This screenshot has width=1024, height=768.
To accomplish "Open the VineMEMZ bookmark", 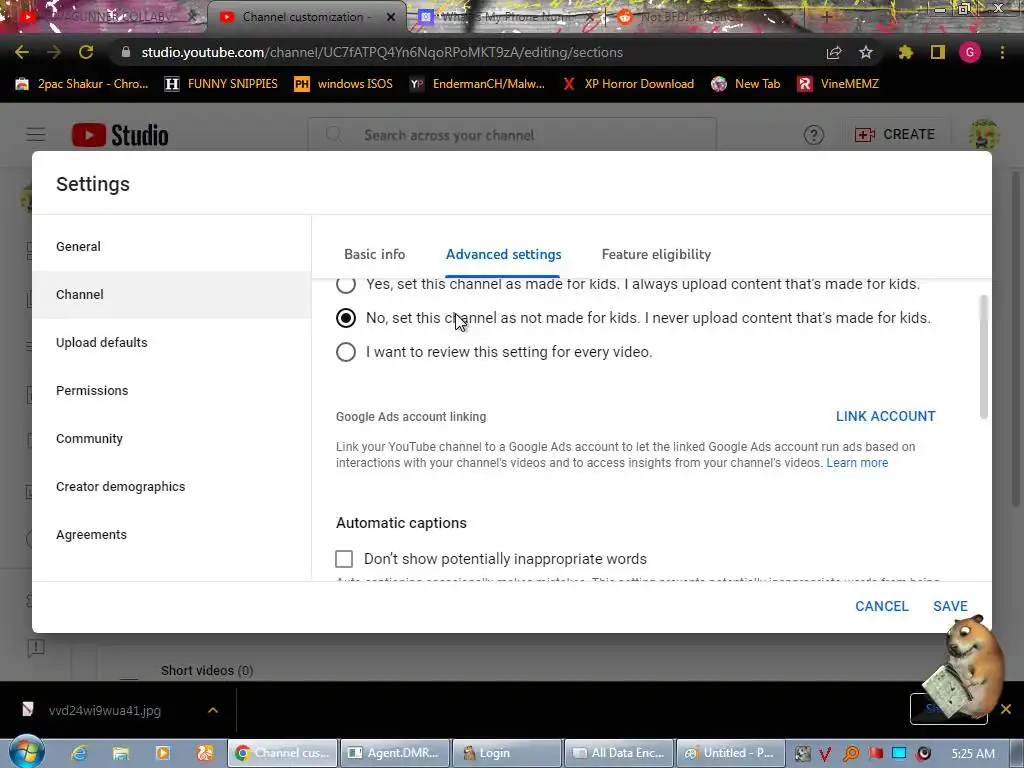I will [x=839, y=84].
